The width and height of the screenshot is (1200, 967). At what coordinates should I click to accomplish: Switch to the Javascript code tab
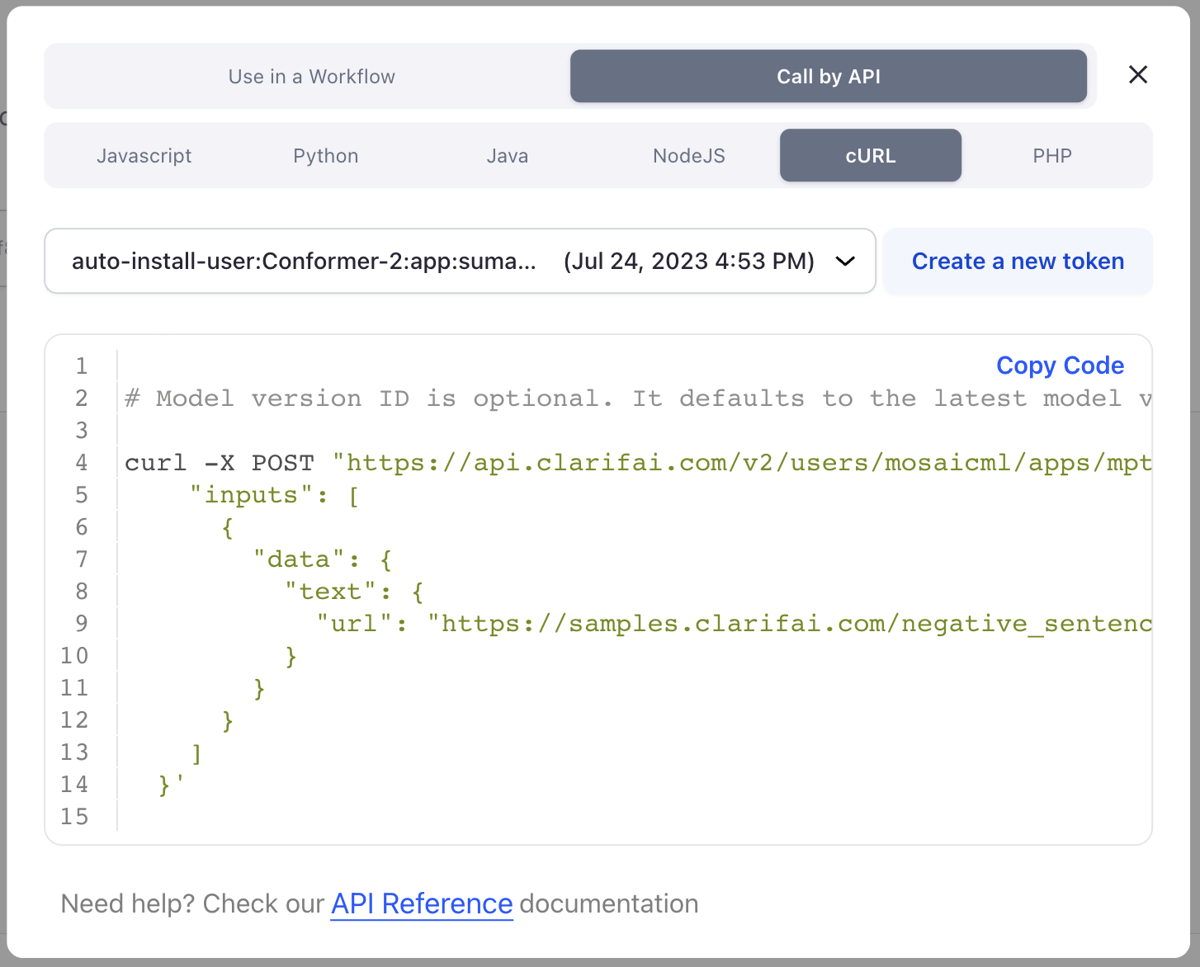pyautogui.click(x=144, y=155)
